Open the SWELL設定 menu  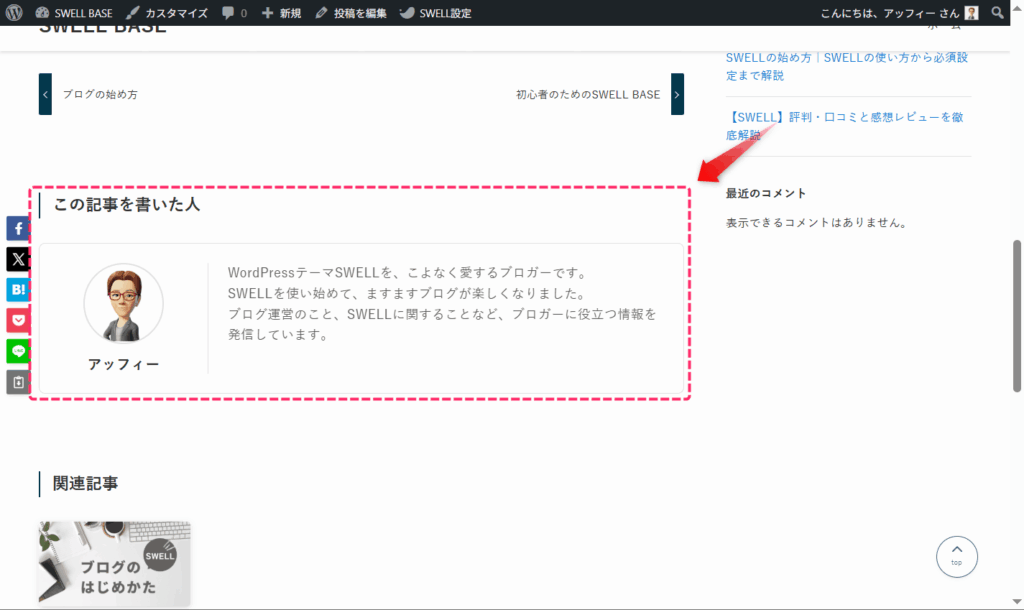coord(436,13)
